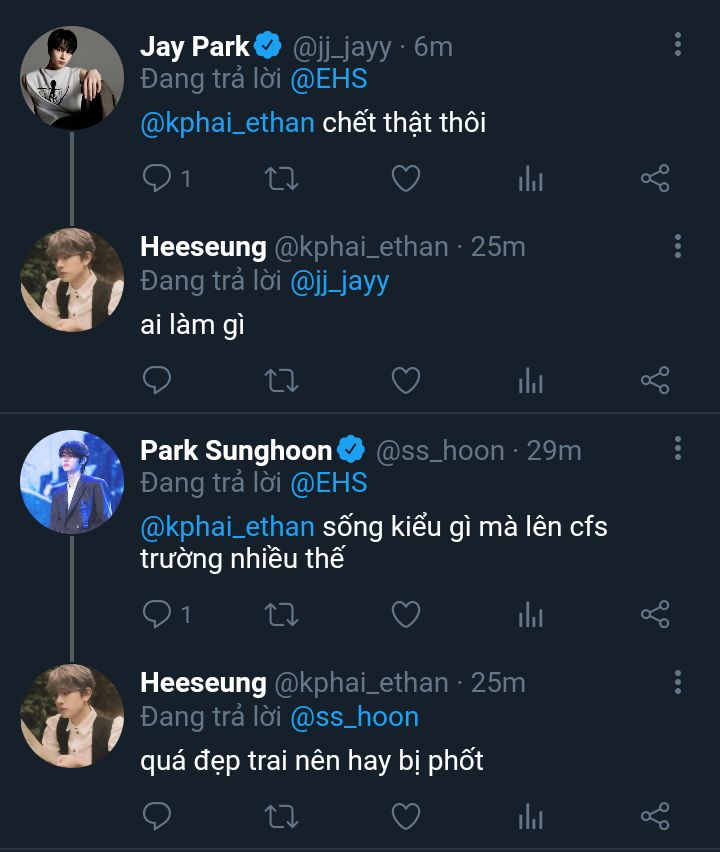Reply to Park Sunghoon's tweet
The width and height of the screenshot is (720, 852).
click(157, 614)
